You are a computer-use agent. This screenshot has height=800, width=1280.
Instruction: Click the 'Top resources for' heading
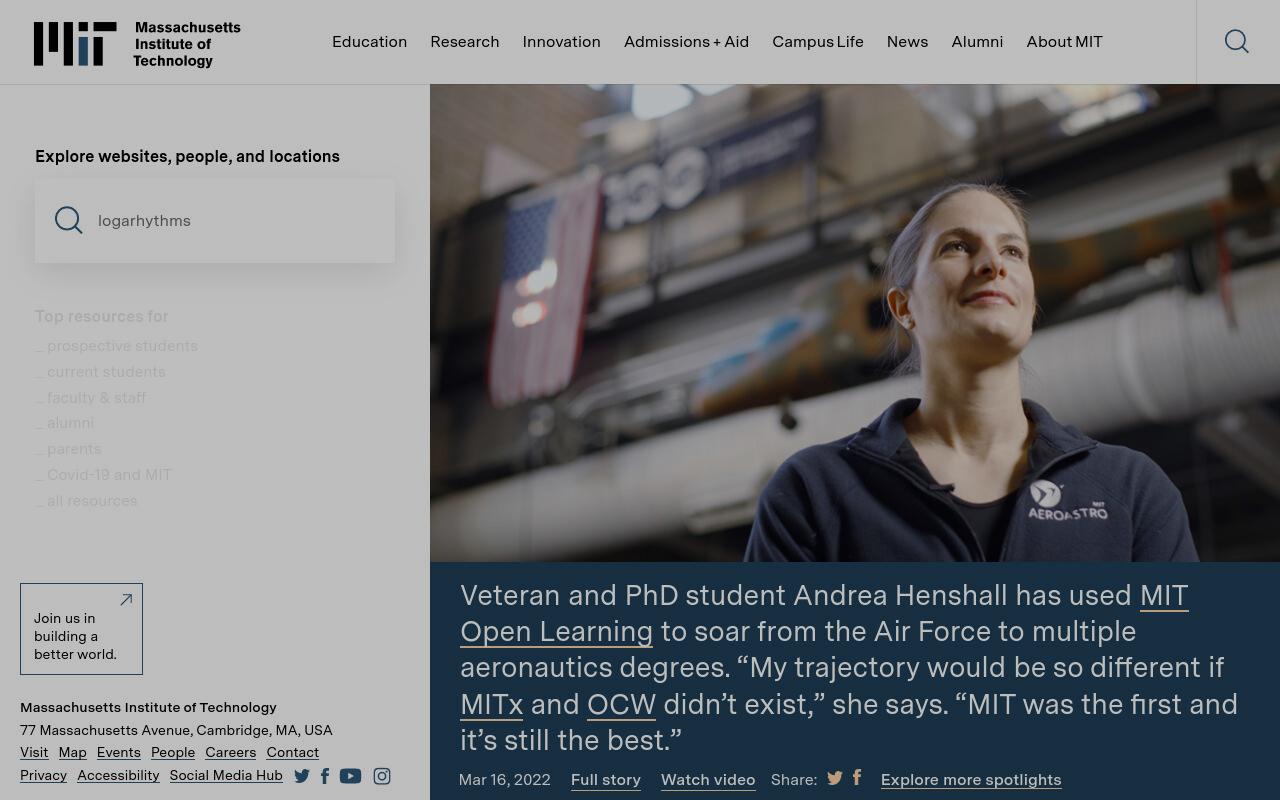[101, 316]
